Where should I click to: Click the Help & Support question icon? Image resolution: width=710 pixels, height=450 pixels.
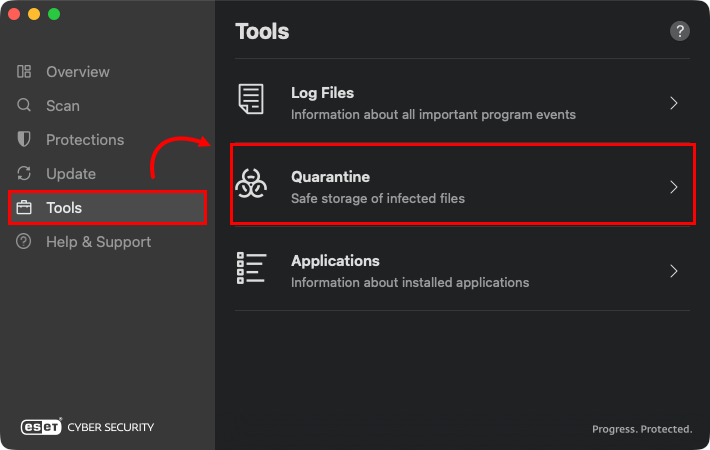[x=25, y=242]
